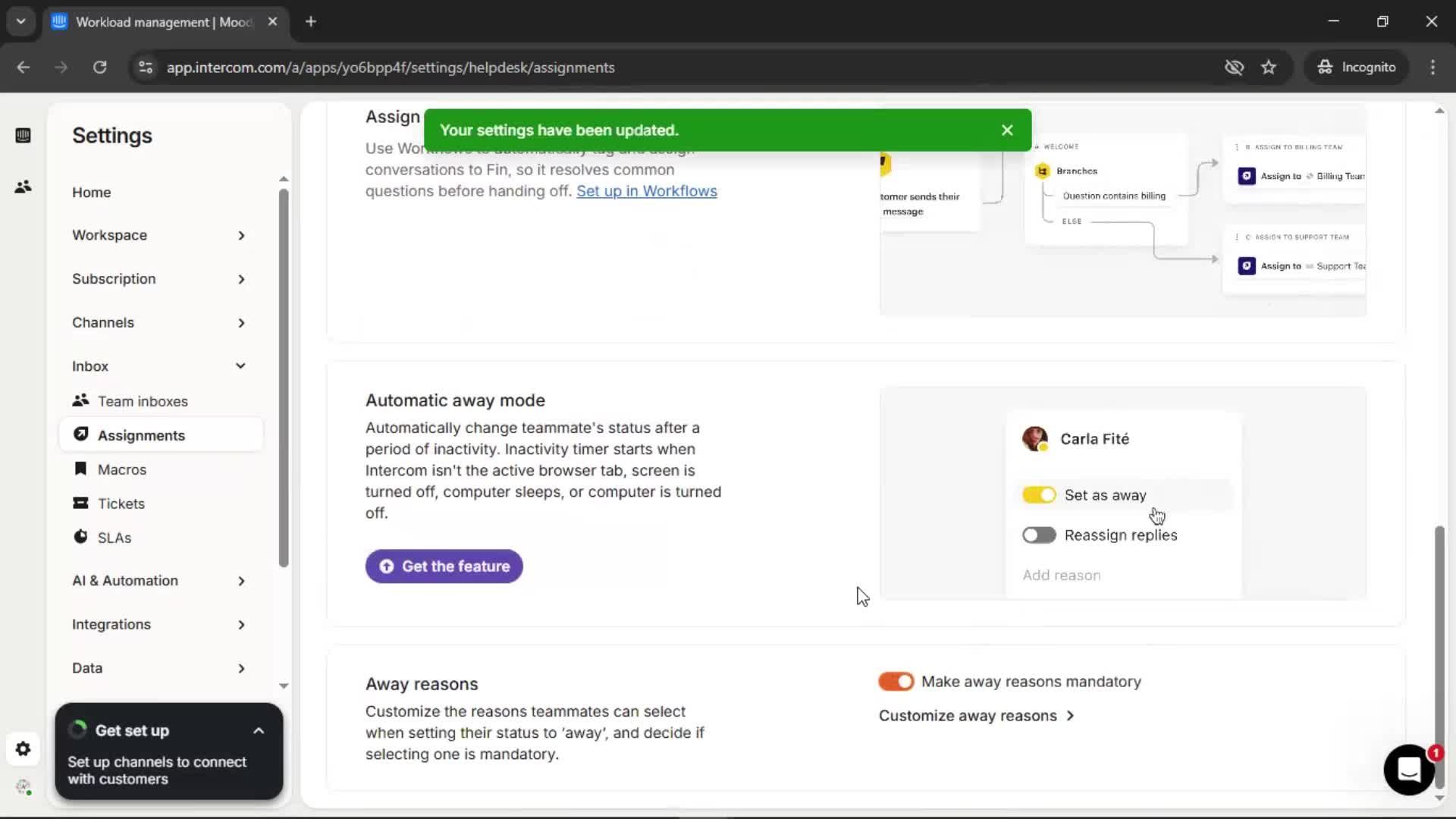This screenshot has height=819, width=1456.
Task: Collapse the Get set up panel
Action: (x=259, y=731)
